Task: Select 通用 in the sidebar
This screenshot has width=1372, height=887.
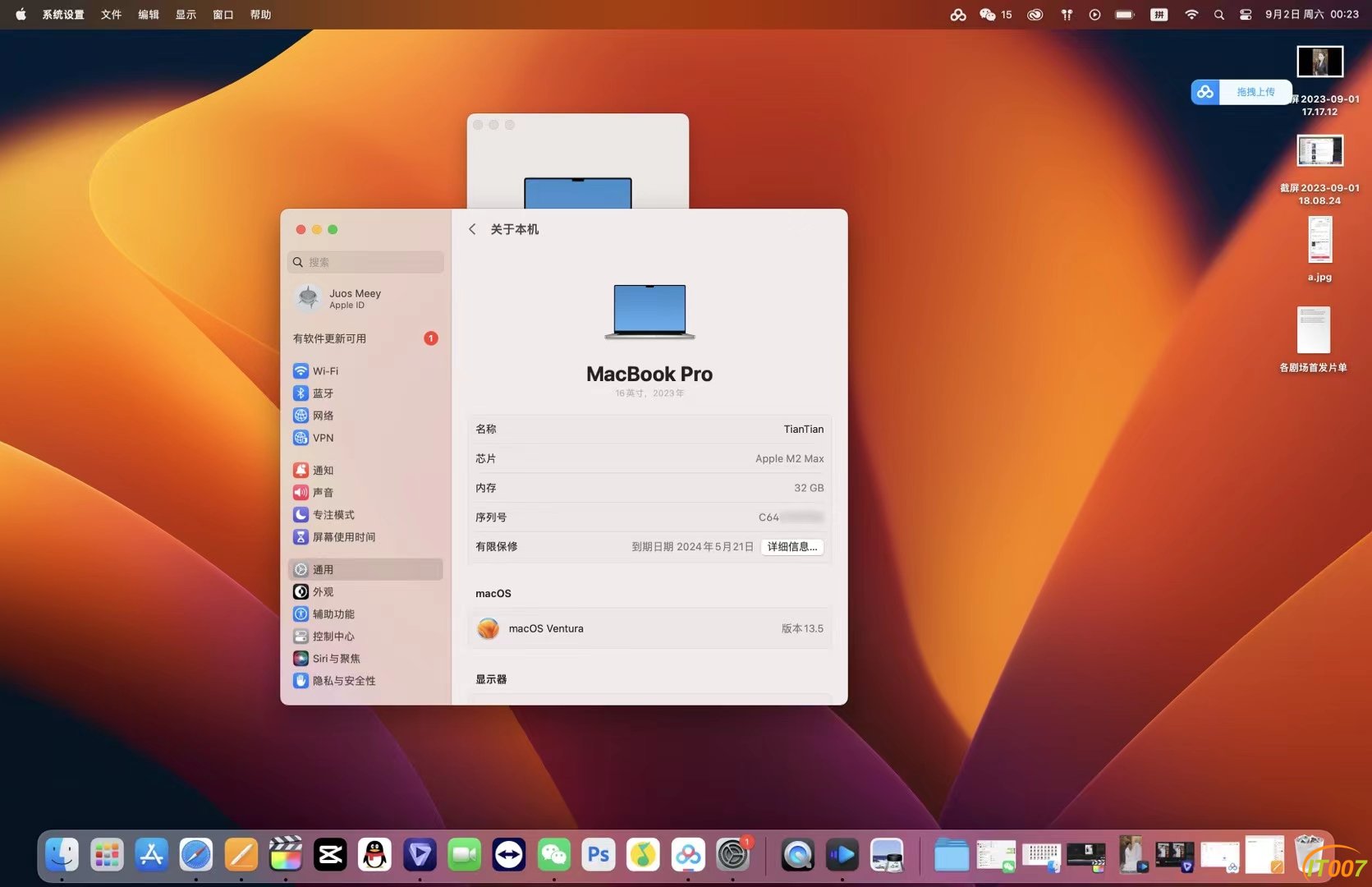Action: pyautogui.click(x=365, y=569)
